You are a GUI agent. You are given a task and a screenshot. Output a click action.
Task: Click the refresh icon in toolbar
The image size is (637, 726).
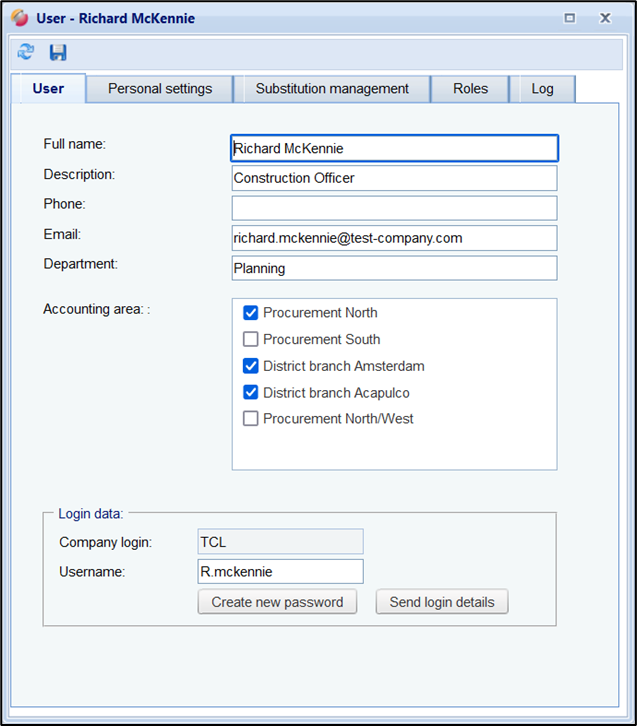(26, 52)
